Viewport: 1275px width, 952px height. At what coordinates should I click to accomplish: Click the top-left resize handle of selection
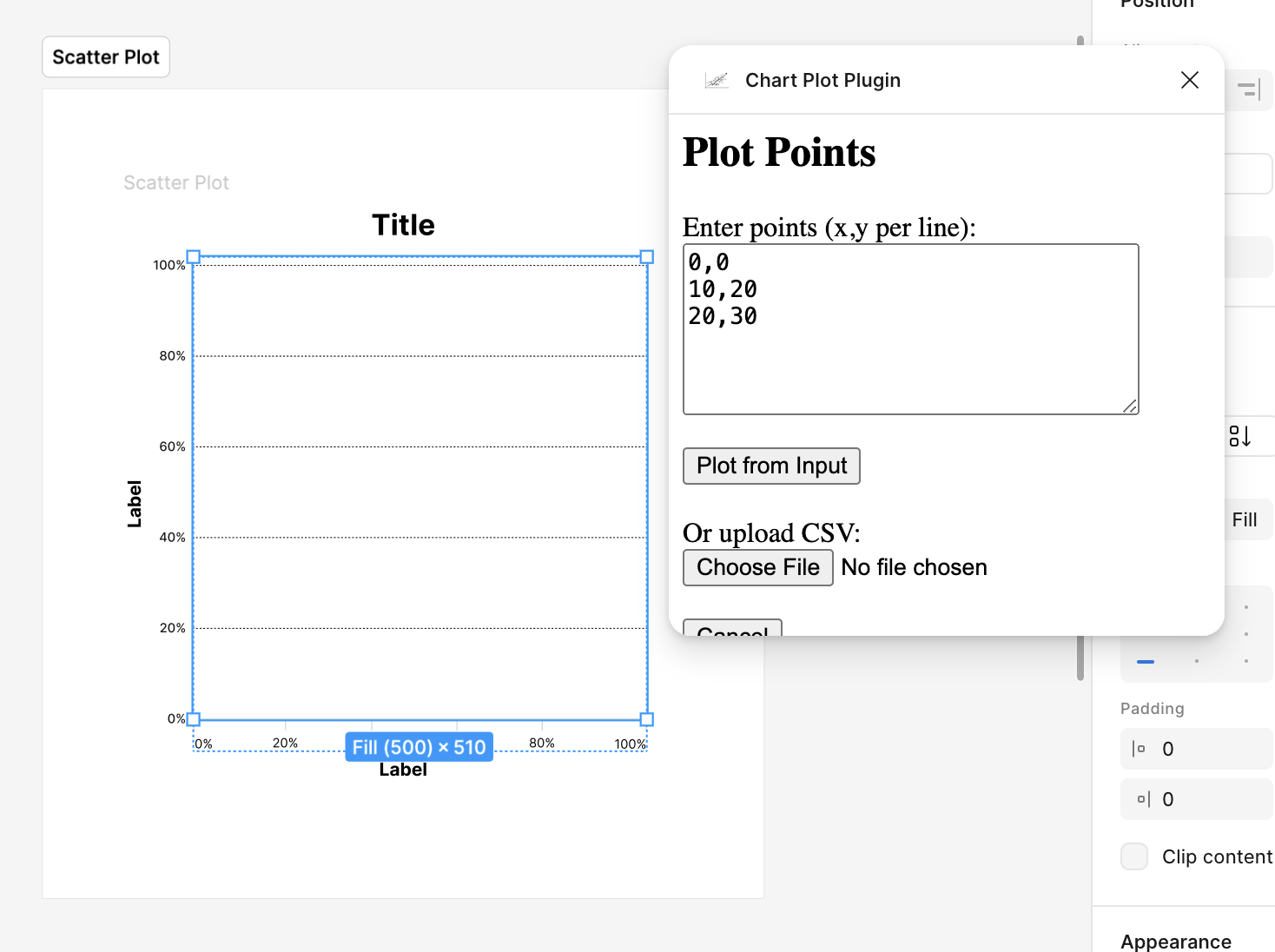pos(194,257)
